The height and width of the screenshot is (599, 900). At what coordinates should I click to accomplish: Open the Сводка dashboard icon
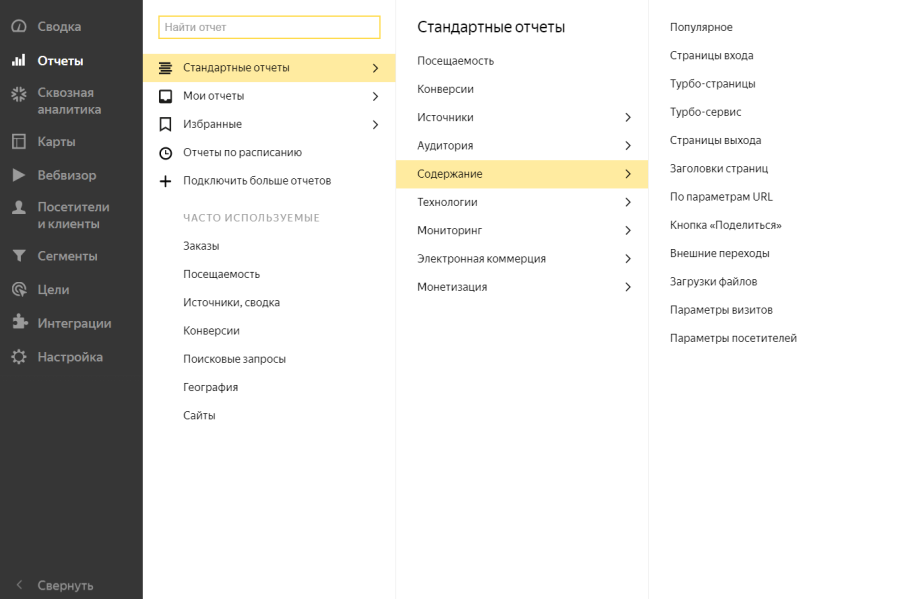click(x=19, y=26)
